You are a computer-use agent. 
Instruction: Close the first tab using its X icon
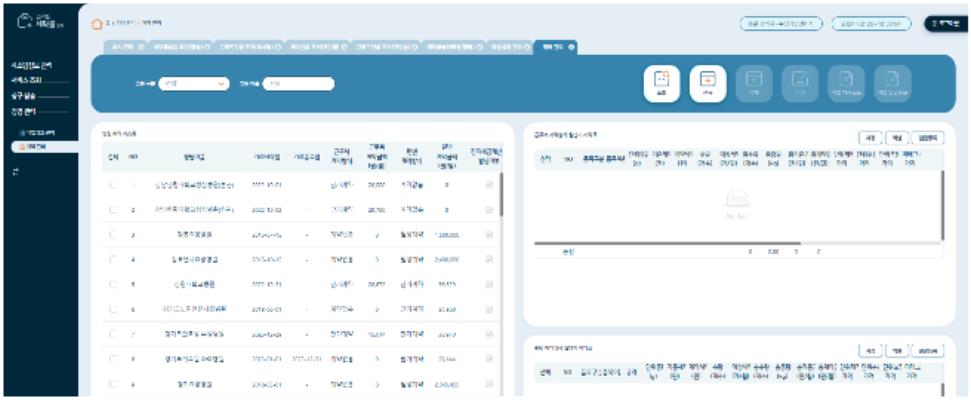[x=143, y=47]
